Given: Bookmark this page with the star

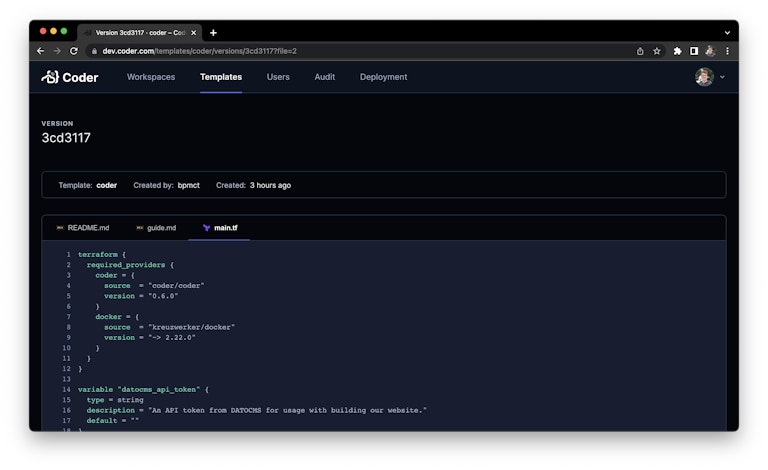Looking at the screenshot, I should click(657, 51).
